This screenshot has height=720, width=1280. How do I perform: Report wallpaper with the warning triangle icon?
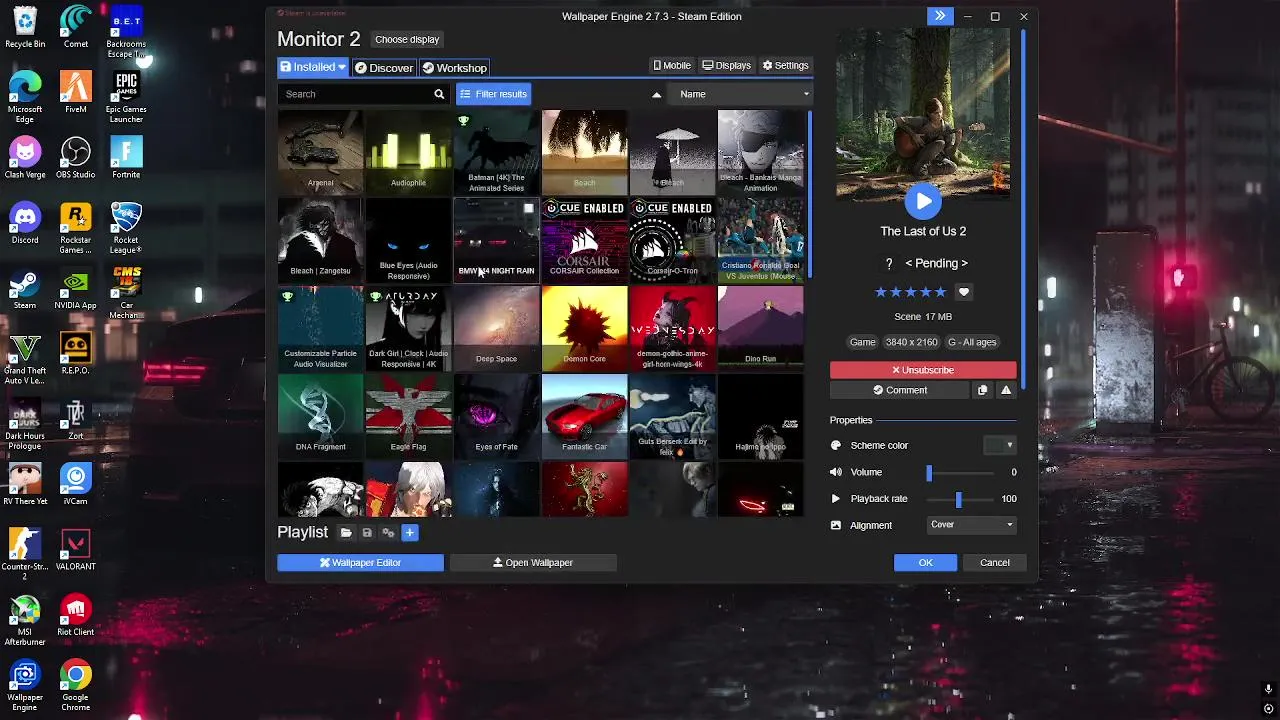point(1006,390)
